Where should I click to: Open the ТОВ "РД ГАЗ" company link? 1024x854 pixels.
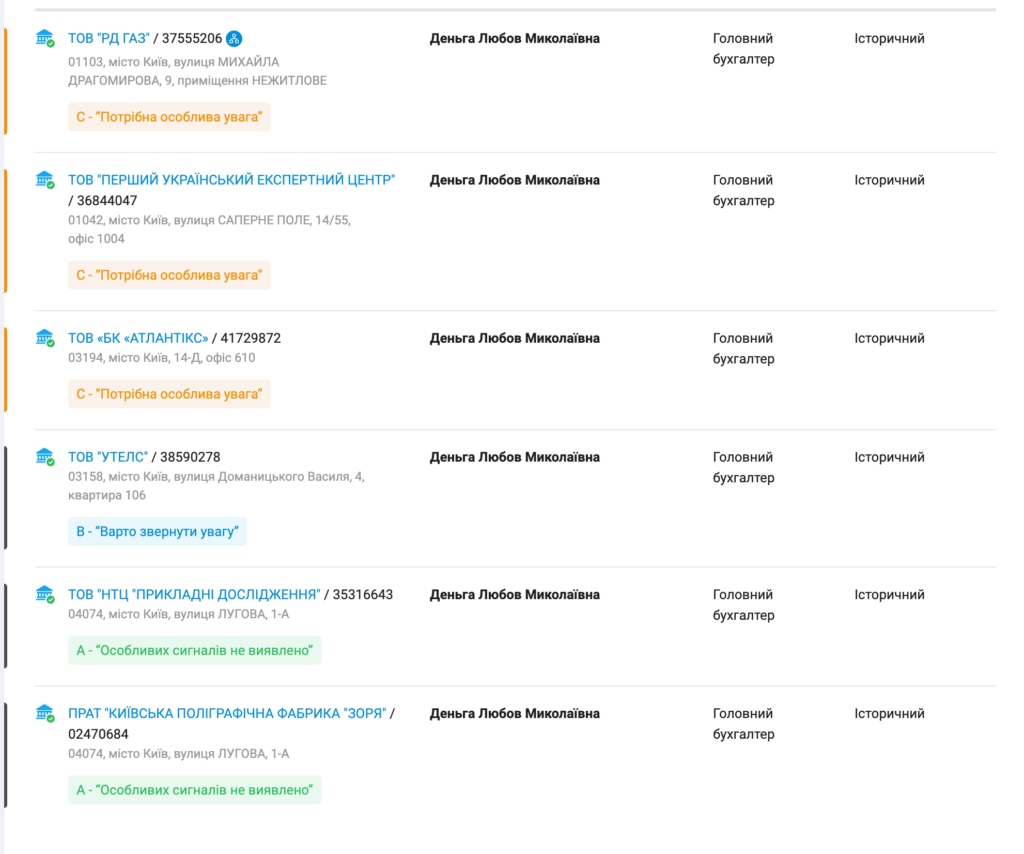coord(109,39)
